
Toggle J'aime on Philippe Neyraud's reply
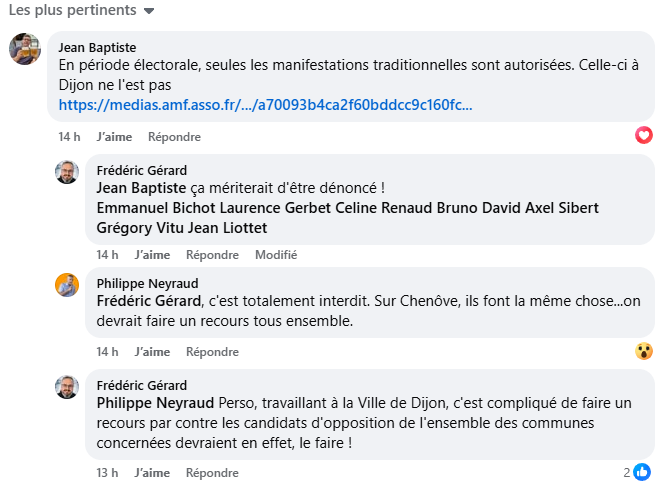pyautogui.click(x=152, y=352)
